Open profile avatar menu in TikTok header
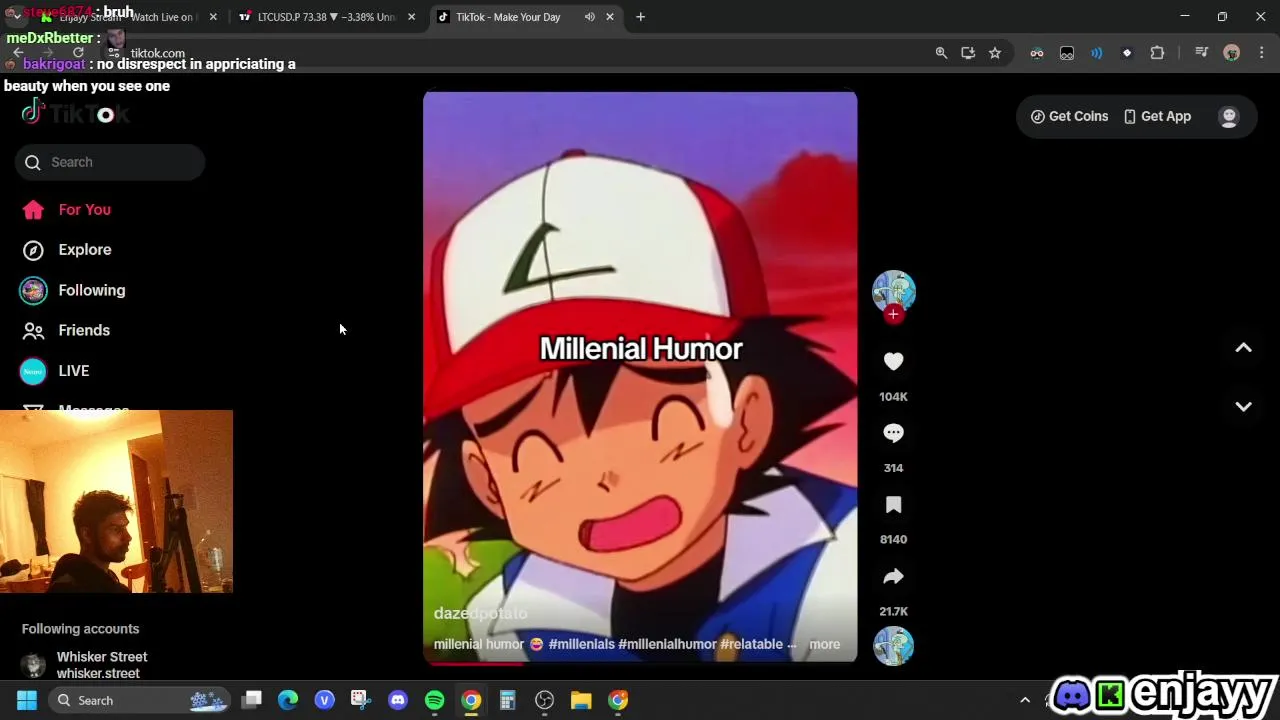The height and width of the screenshot is (720, 1280). pos(1229,116)
